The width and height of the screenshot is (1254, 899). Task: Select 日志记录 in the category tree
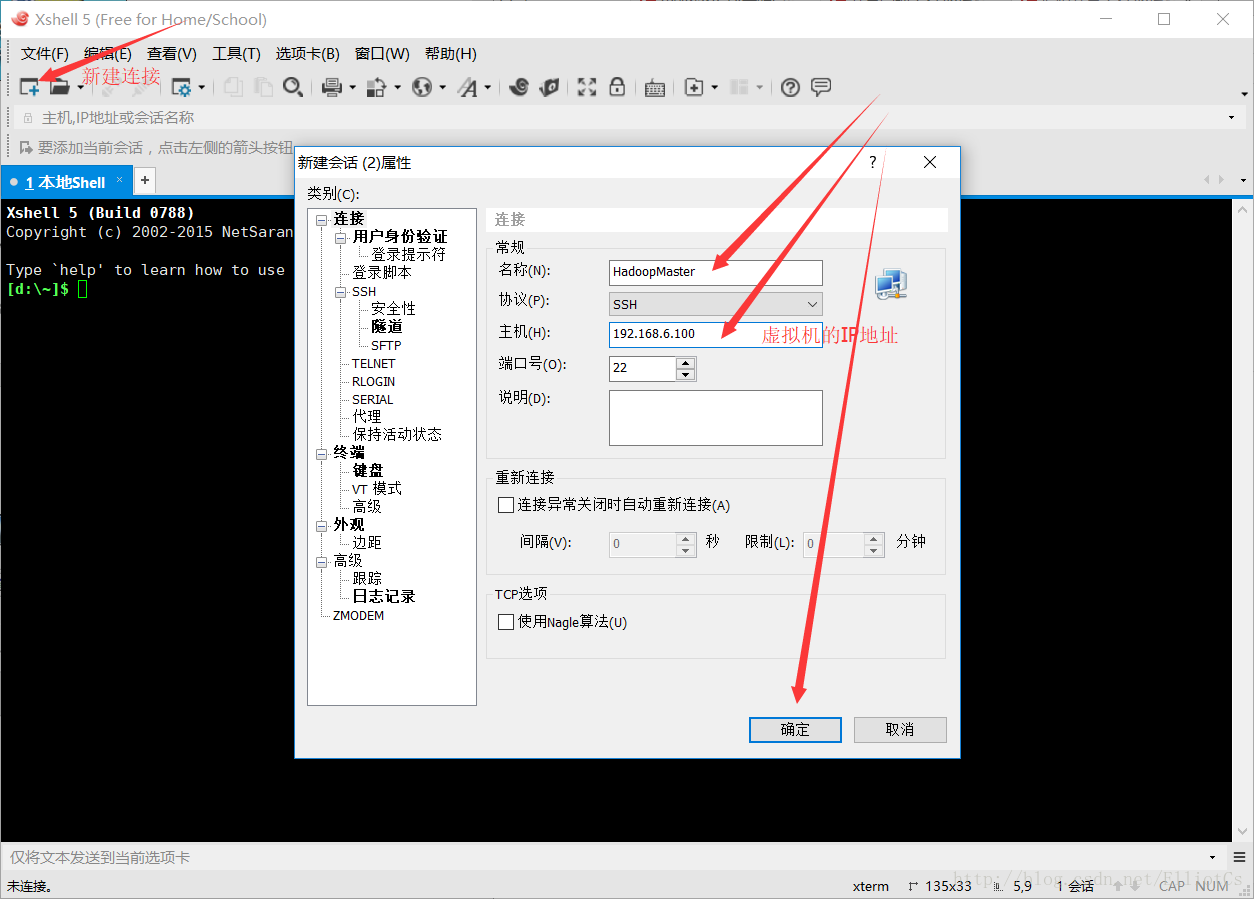pos(384,597)
